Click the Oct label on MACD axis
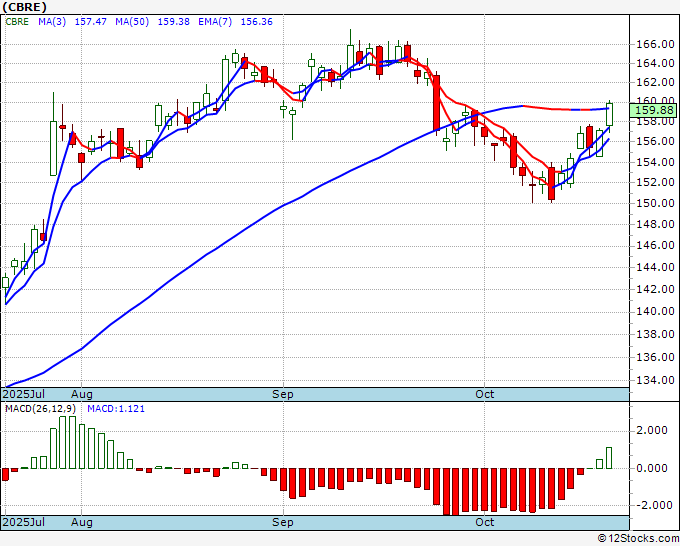This screenshot has width=680, height=546. pyautogui.click(x=484, y=522)
